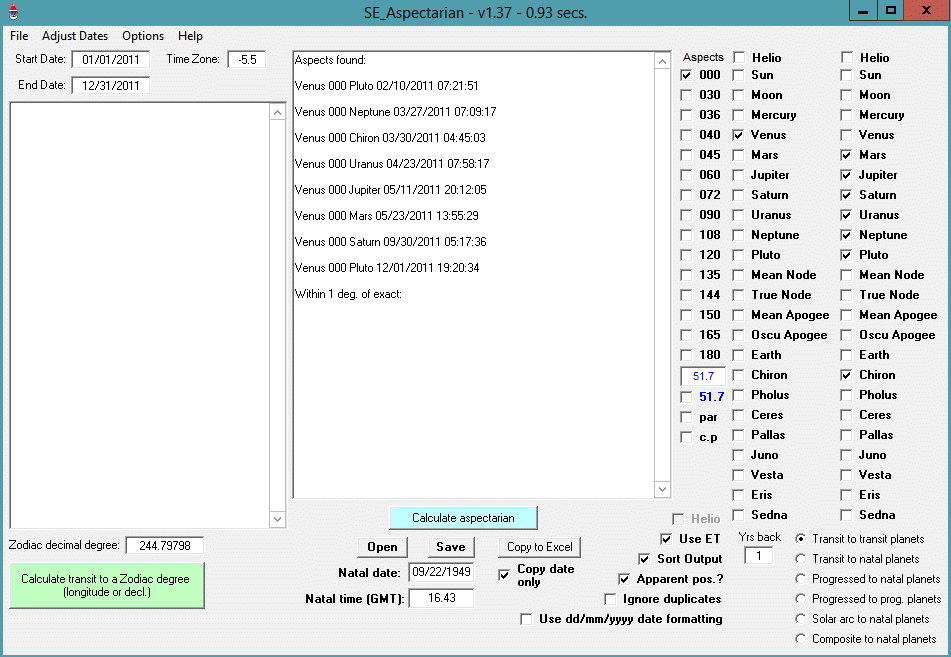The image size is (951, 657).
Task: Uncheck Saturn in second planet column
Action: (846, 195)
